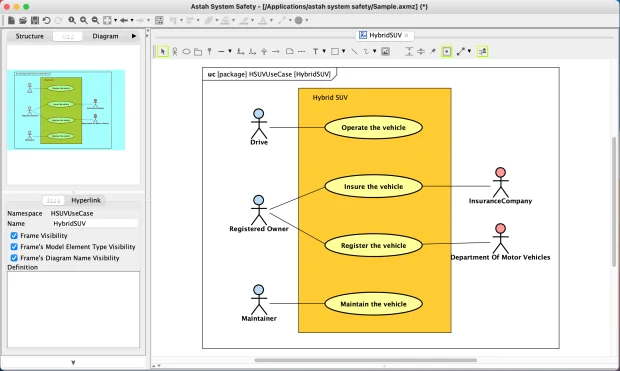Undo the last action

click(x=47, y=20)
